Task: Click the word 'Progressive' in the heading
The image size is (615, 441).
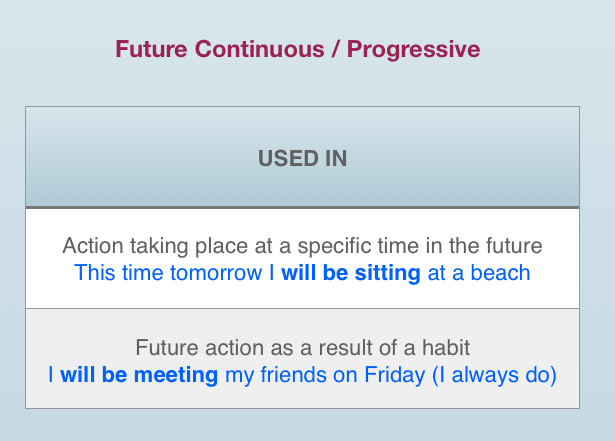Action: 413,49
